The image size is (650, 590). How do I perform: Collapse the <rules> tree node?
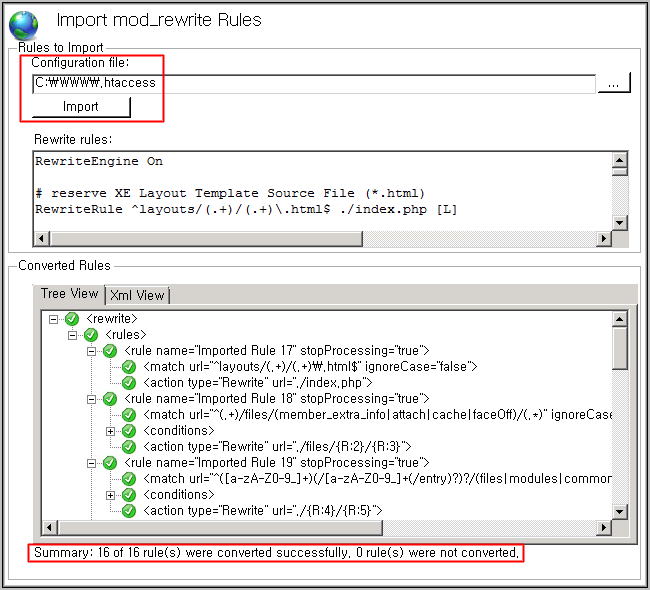coord(72,335)
